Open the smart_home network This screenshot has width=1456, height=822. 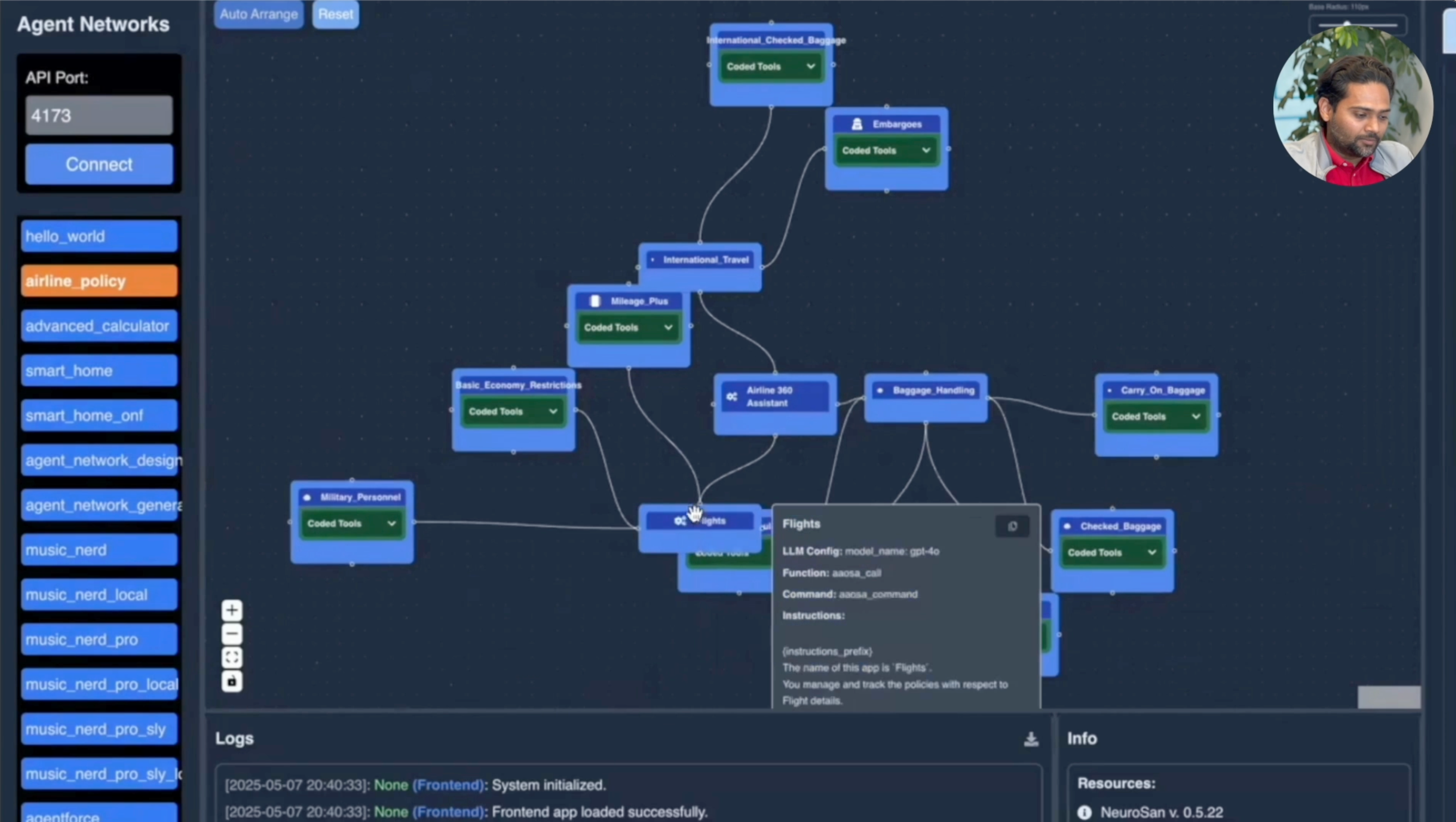click(x=99, y=370)
